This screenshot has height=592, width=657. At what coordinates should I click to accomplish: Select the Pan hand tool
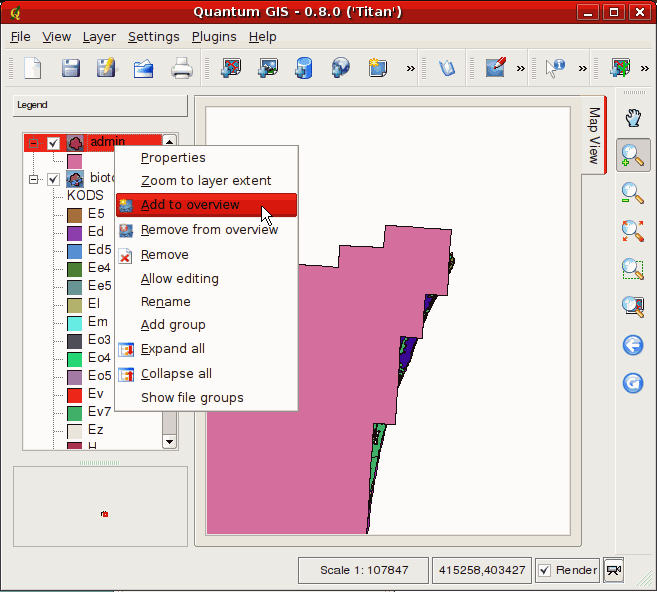click(x=633, y=118)
